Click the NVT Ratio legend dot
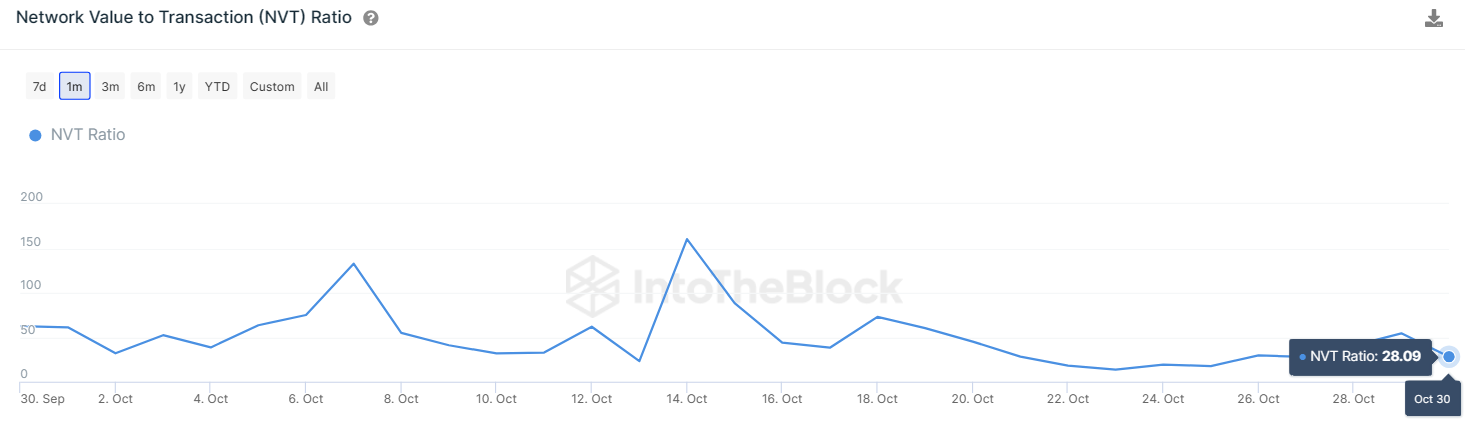 click(35, 135)
